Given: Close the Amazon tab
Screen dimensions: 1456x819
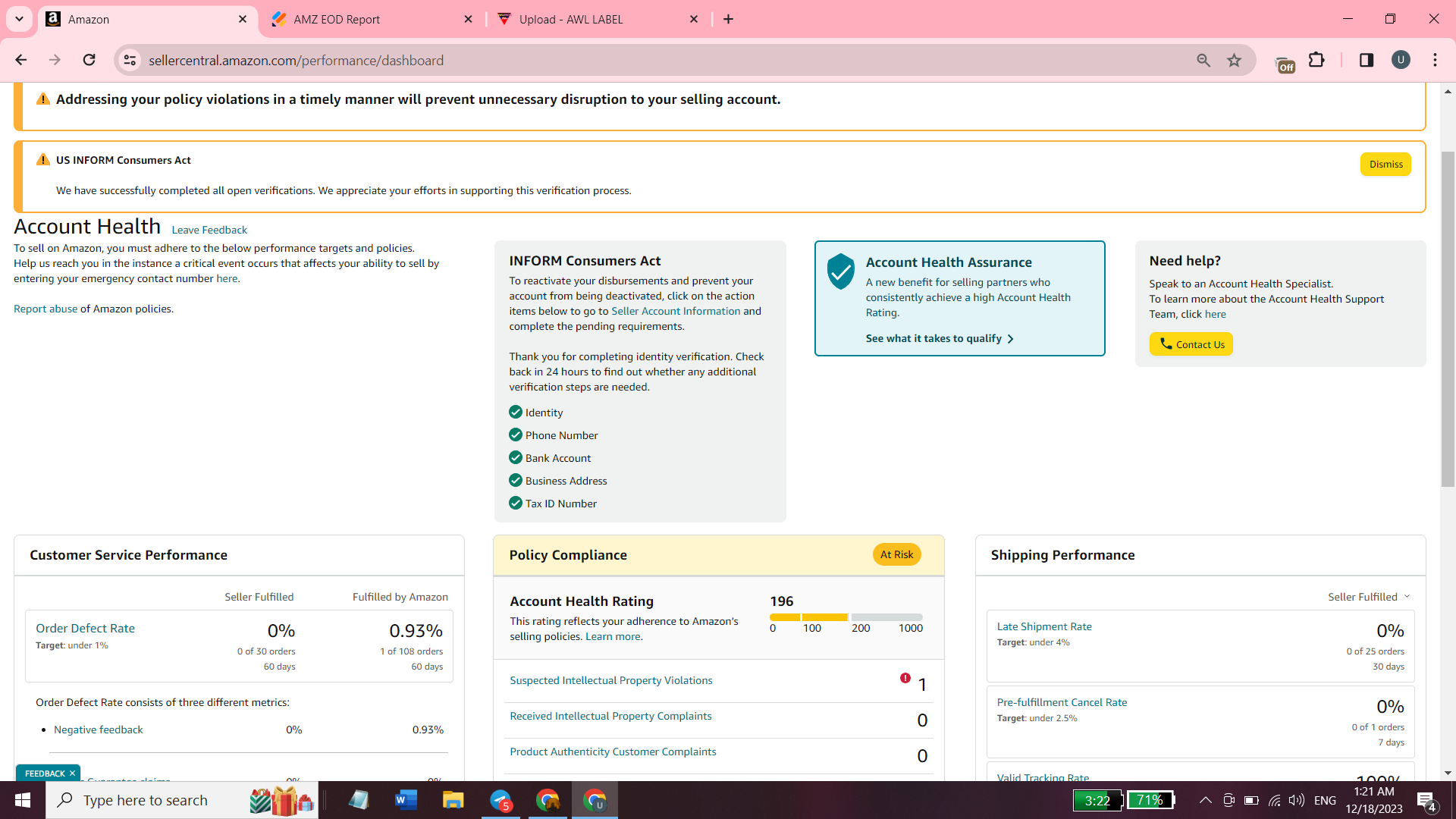Looking at the screenshot, I should [x=243, y=19].
